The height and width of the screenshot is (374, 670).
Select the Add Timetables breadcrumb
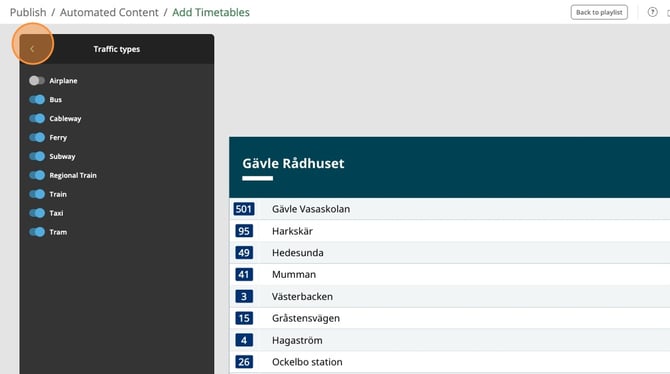[x=211, y=12]
